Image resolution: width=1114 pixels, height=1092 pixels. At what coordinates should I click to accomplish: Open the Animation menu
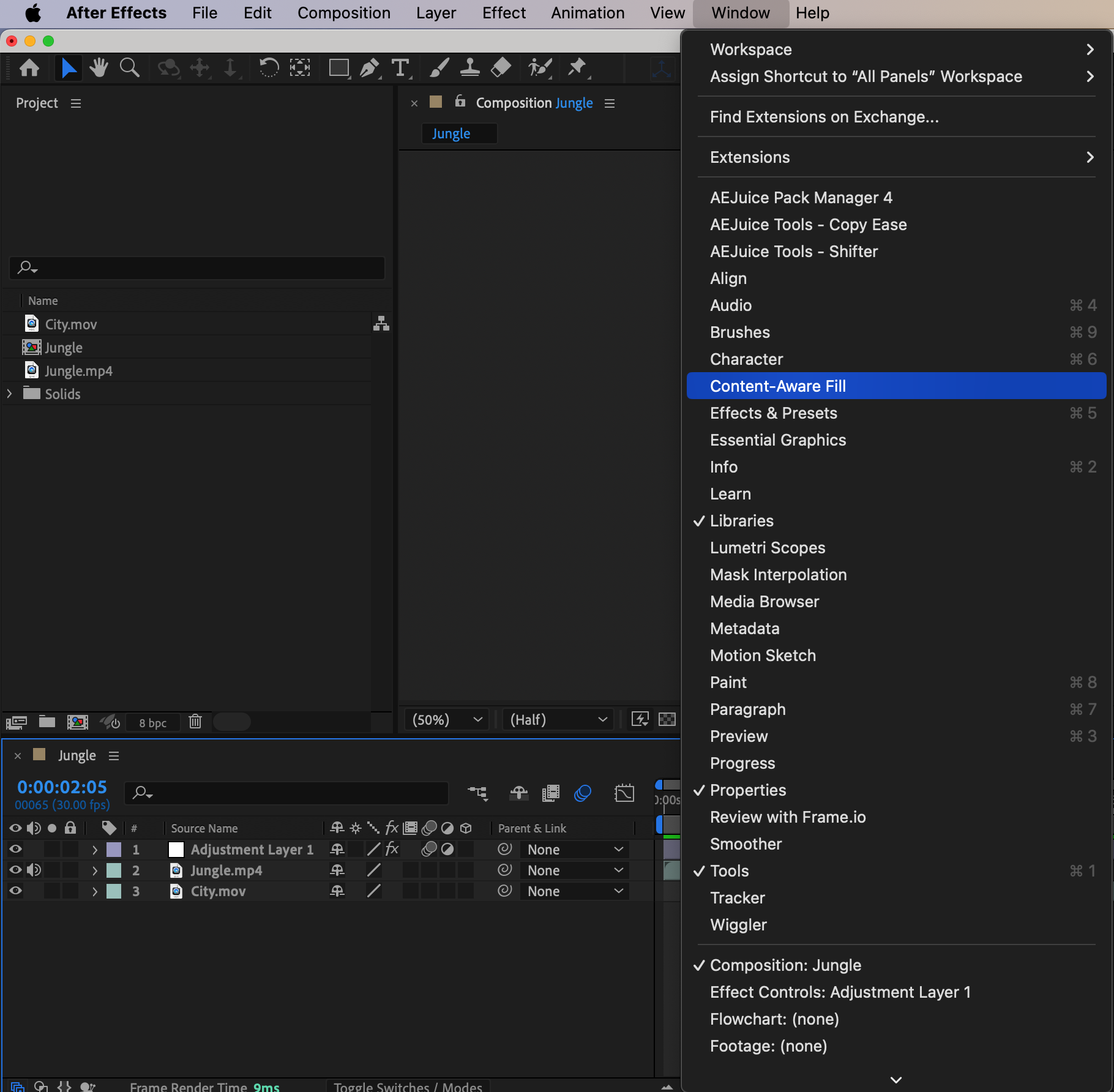coord(588,13)
